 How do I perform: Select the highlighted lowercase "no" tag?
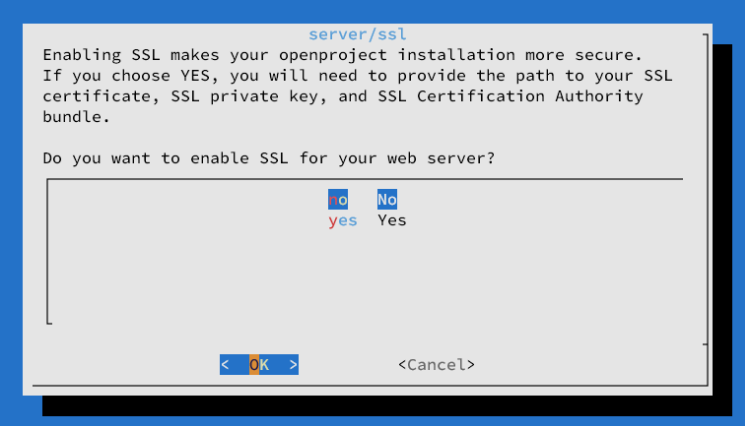pyautogui.click(x=338, y=200)
